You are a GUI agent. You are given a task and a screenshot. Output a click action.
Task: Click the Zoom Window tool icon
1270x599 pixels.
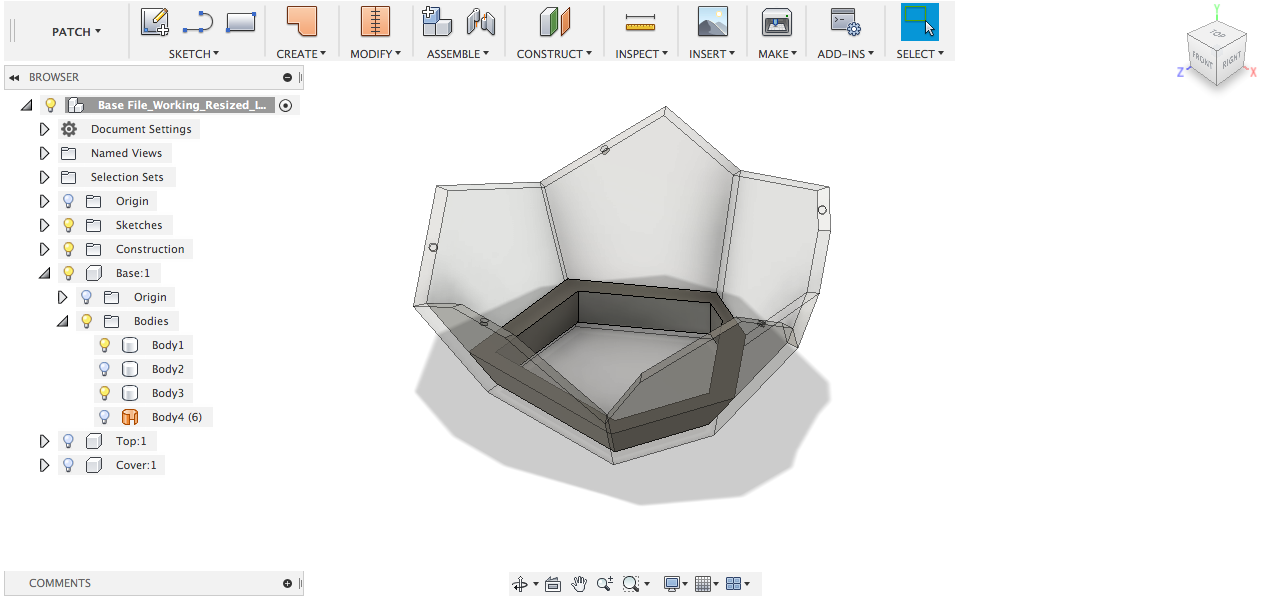coord(630,584)
